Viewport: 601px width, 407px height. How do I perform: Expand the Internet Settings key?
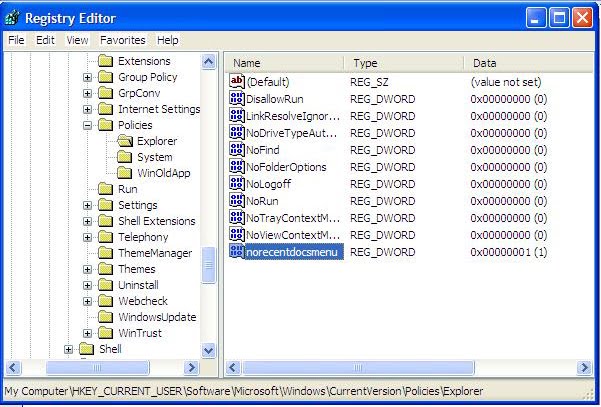click(x=87, y=110)
